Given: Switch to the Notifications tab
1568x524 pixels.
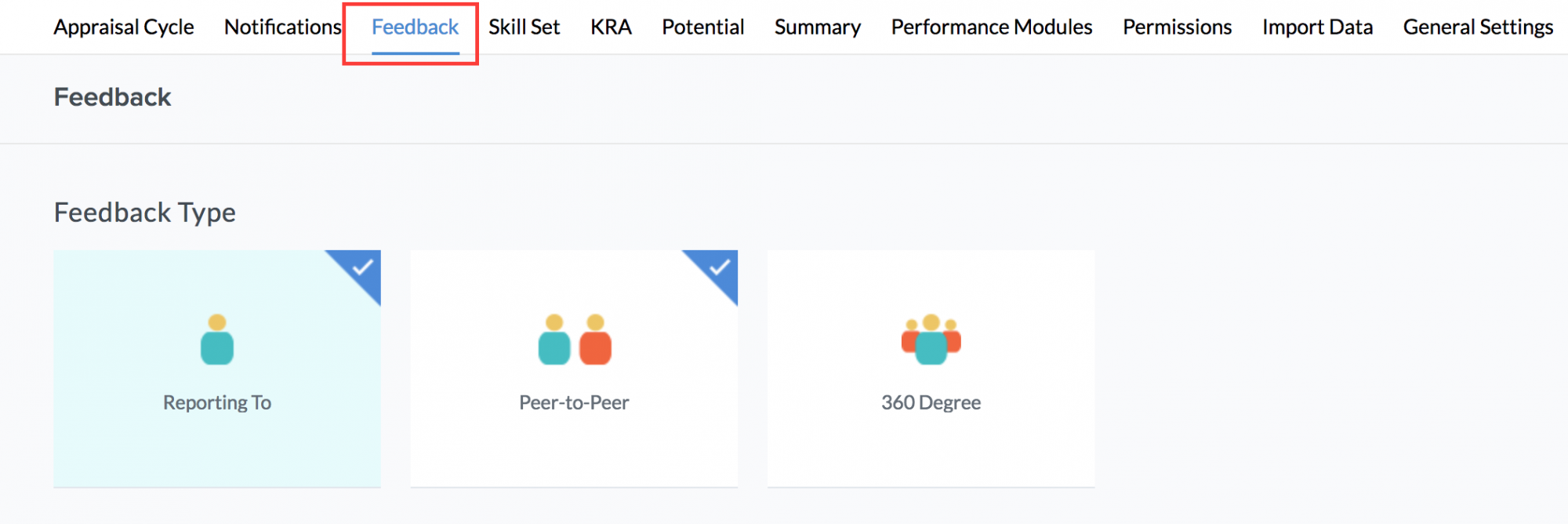Looking at the screenshot, I should coord(282,27).
